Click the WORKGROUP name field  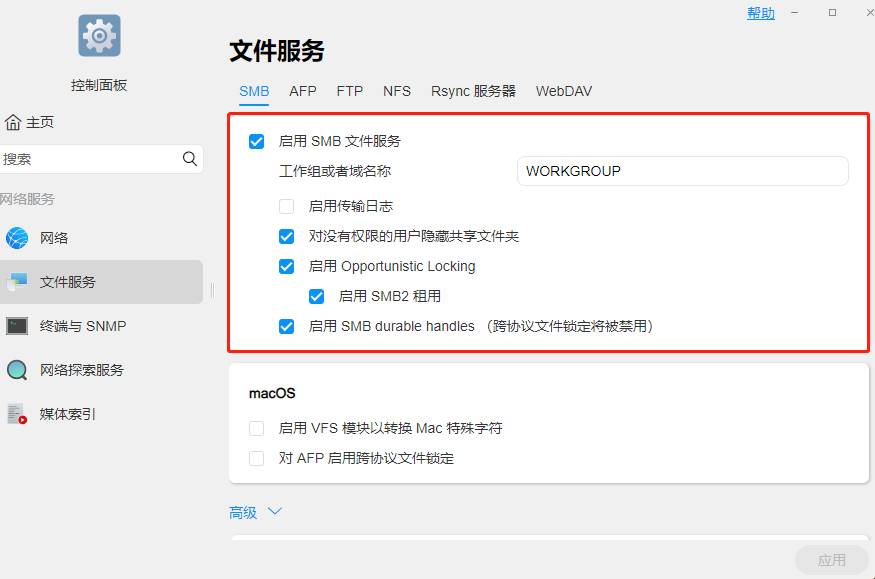683,171
